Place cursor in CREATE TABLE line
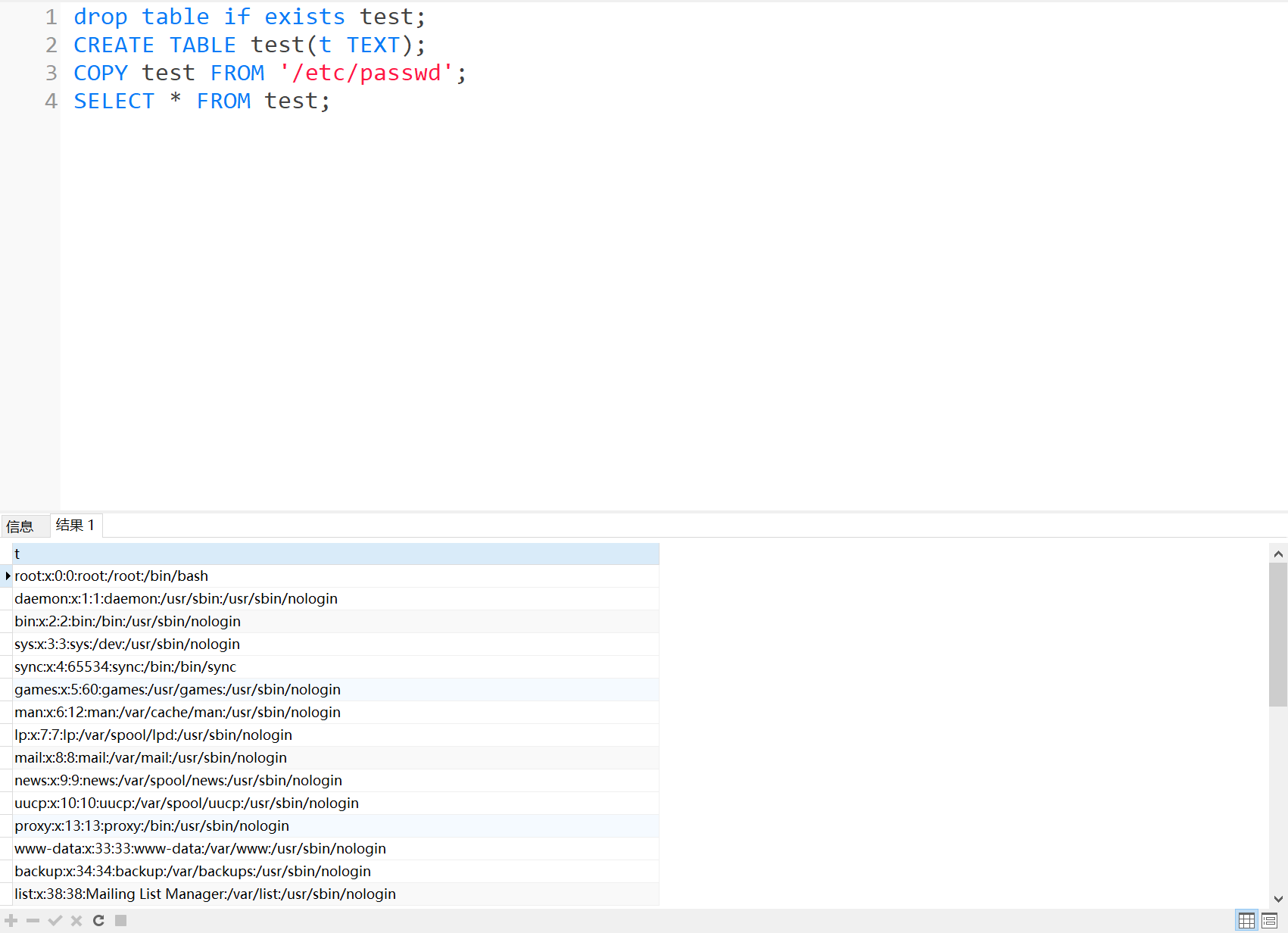Image resolution: width=1288 pixels, height=933 pixels. [250, 45]
